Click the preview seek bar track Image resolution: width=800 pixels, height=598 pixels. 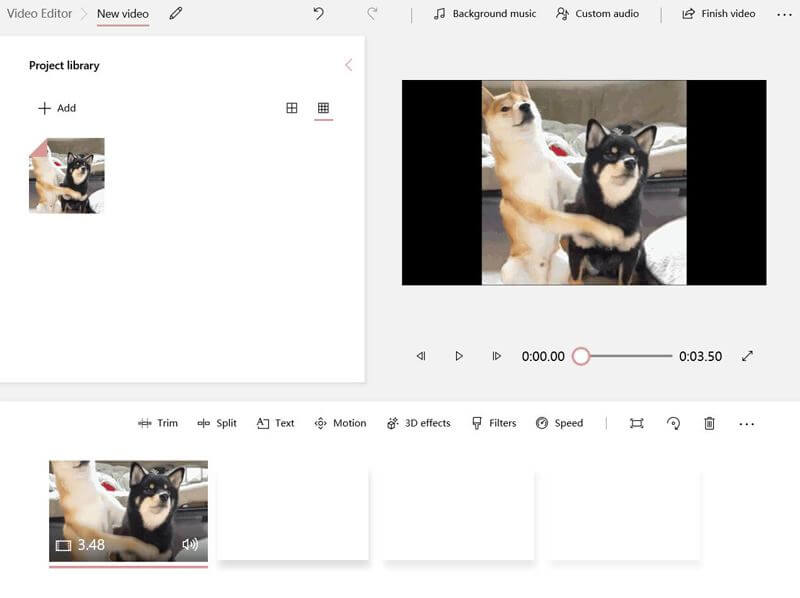[630, 356]
